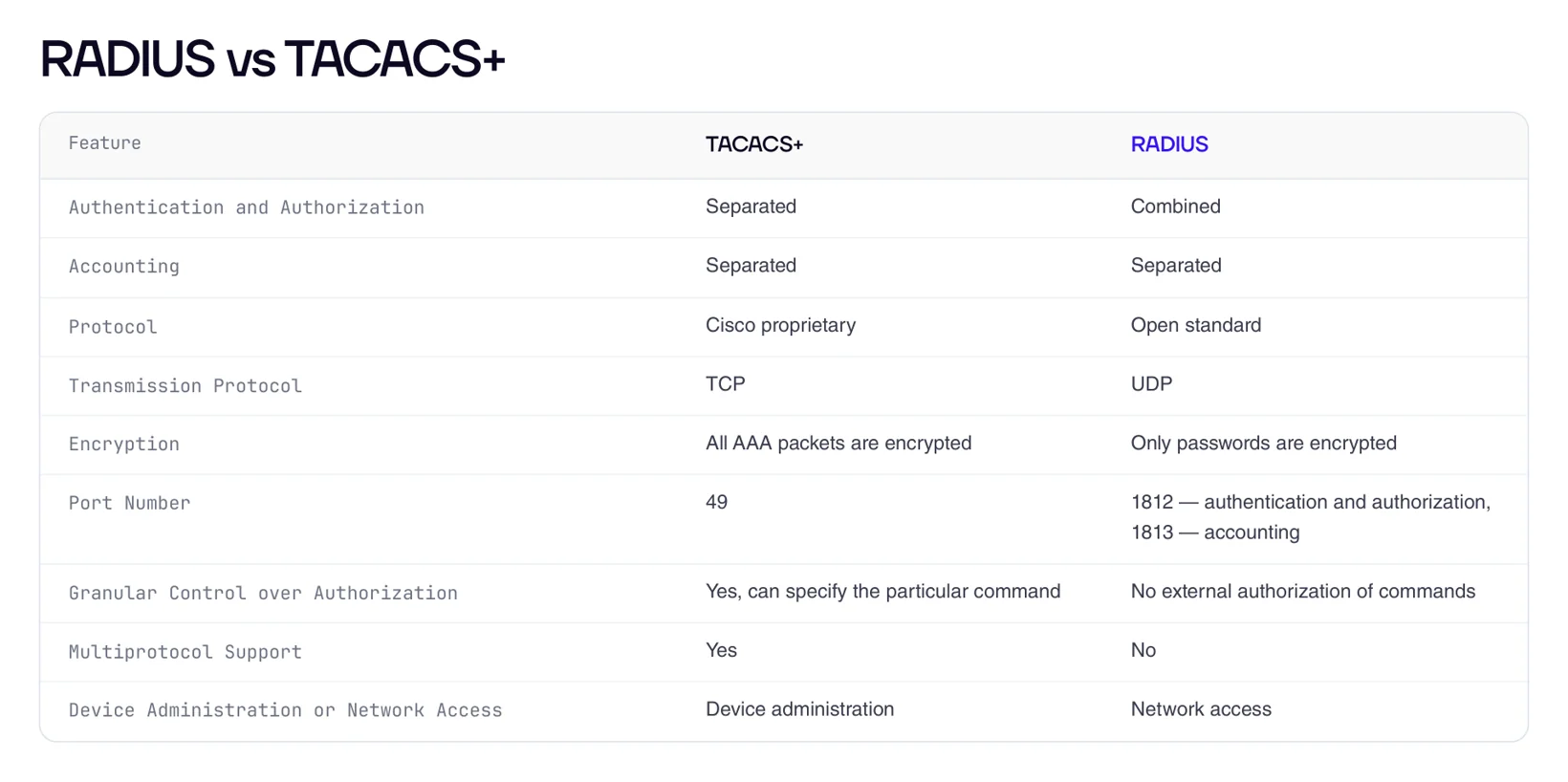Viewport: 1568px width, 782px height.
Task: Click 'No' in the Multiprotocol Support row
Action: tap(1143, 650)
